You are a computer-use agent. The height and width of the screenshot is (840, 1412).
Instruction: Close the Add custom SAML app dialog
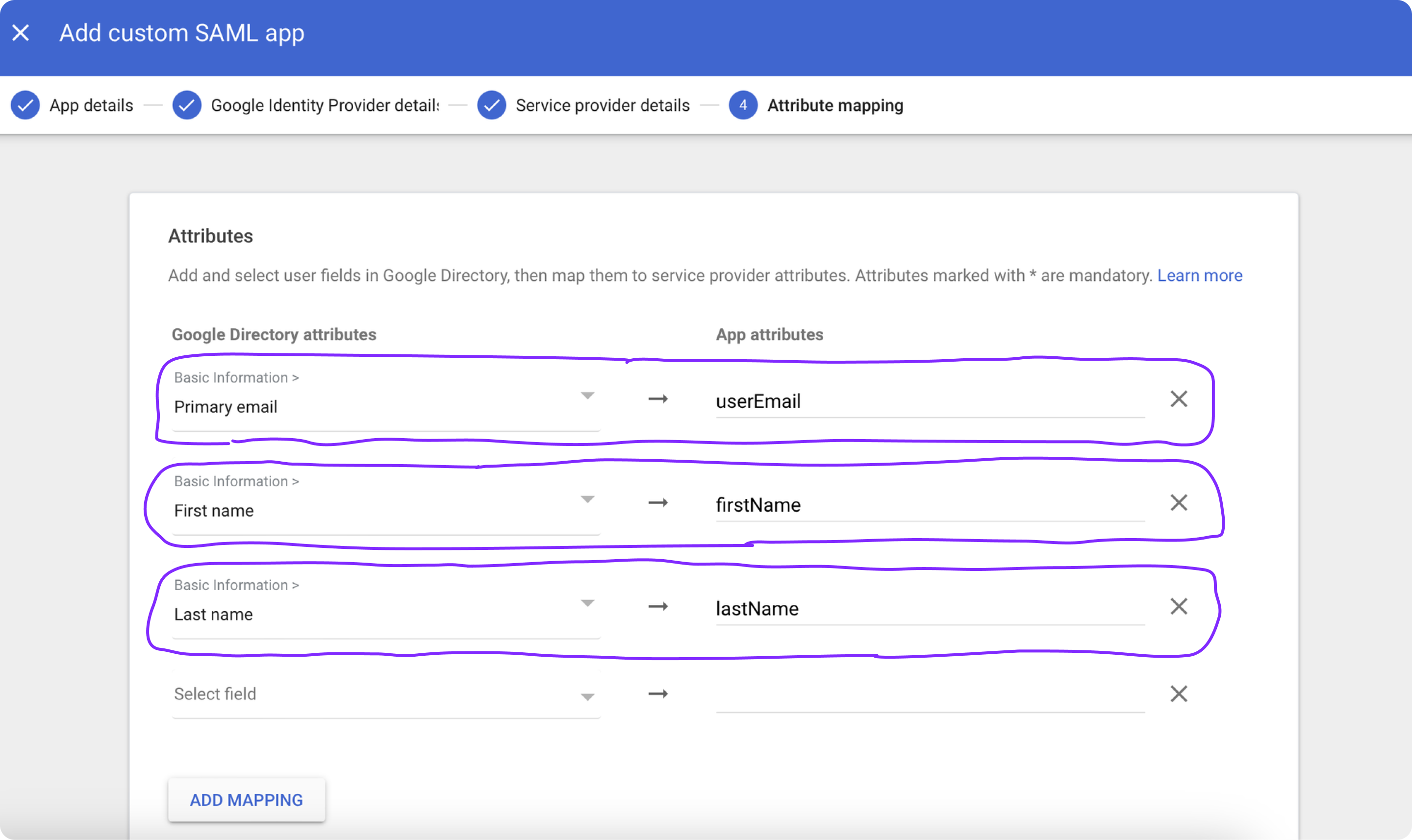pos(21,33)
